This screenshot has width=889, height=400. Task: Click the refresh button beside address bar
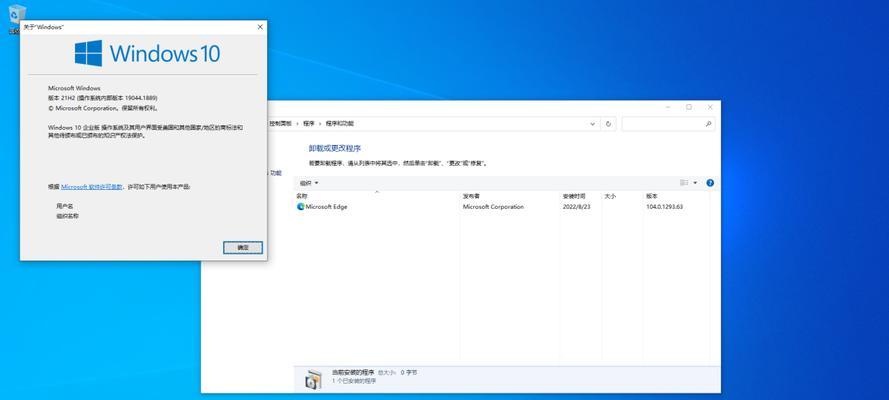point(608,124)
